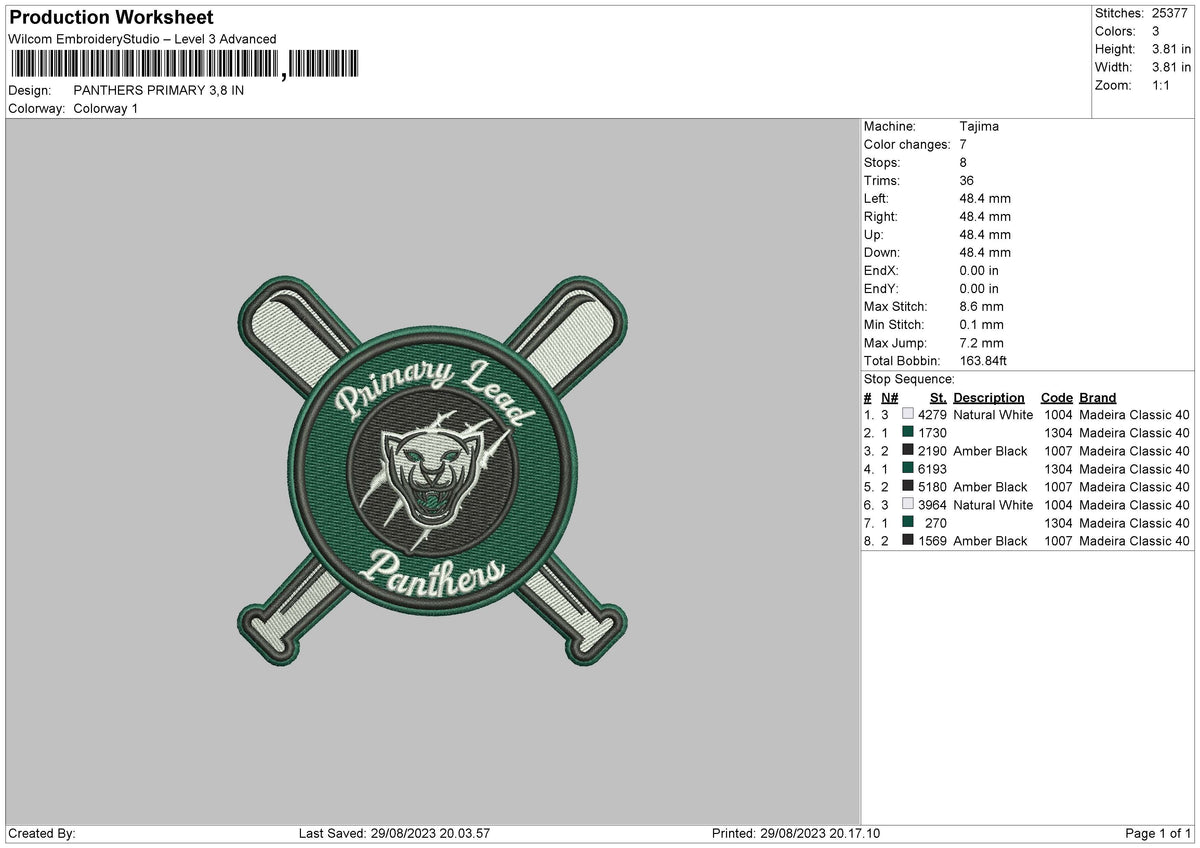Click the EndX value 0.00 in
Screen dimensions: 1200x848
[979, 270]
